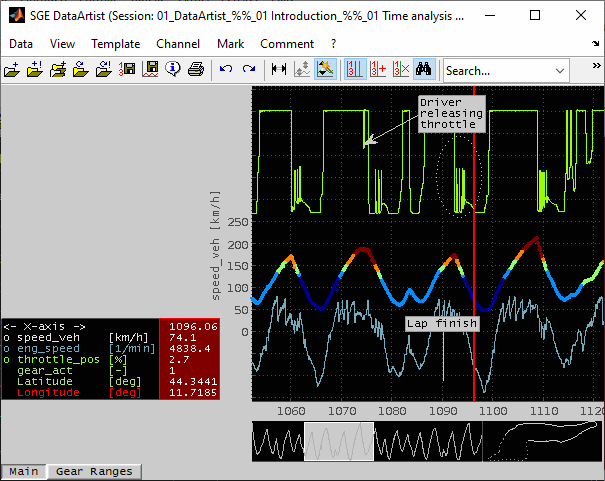Open the View menu

[x=62, y=44]
